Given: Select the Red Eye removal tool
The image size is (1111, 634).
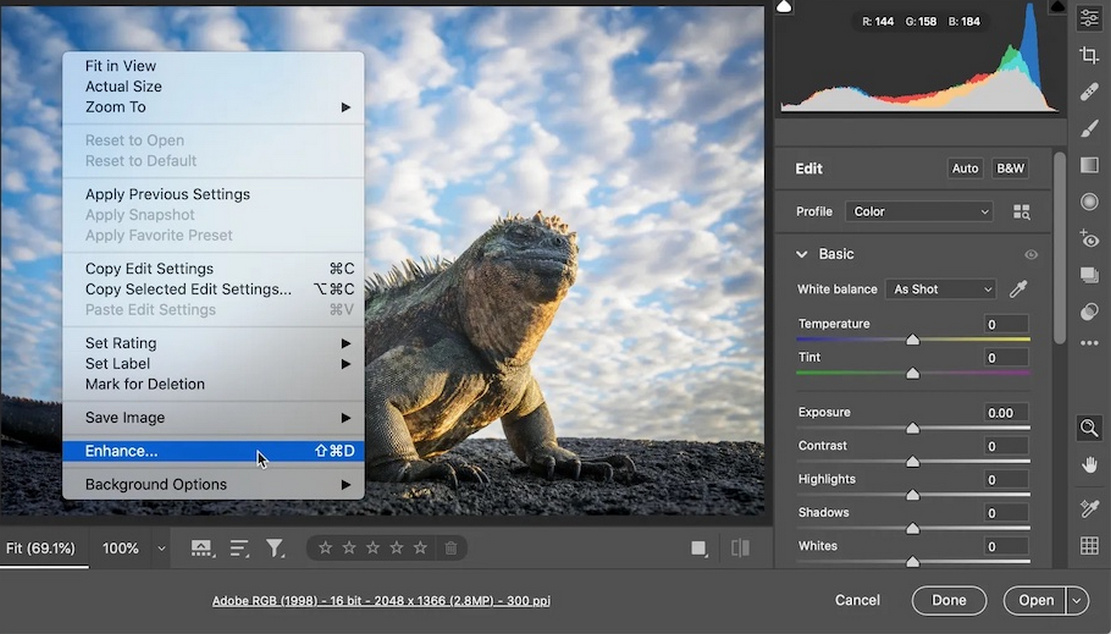Looking at the screenshot, I should click(x=1089, y=239).
